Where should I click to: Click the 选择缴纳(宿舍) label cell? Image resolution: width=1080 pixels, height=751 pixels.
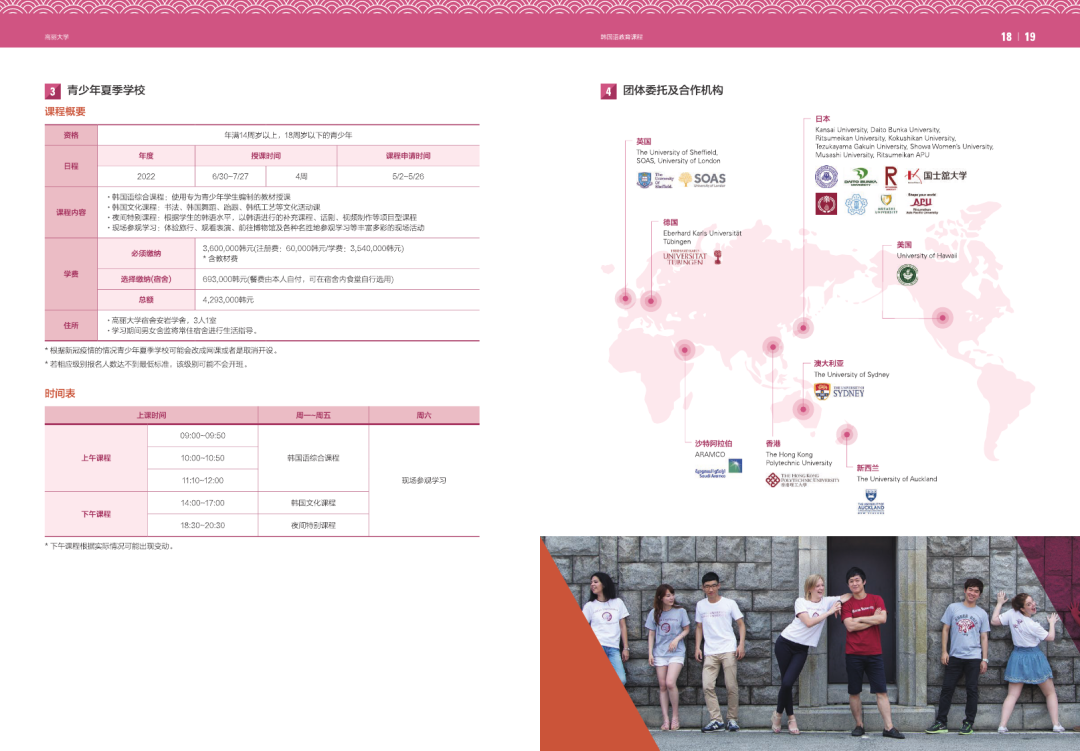pyautogui.click(x=146, y=279)
